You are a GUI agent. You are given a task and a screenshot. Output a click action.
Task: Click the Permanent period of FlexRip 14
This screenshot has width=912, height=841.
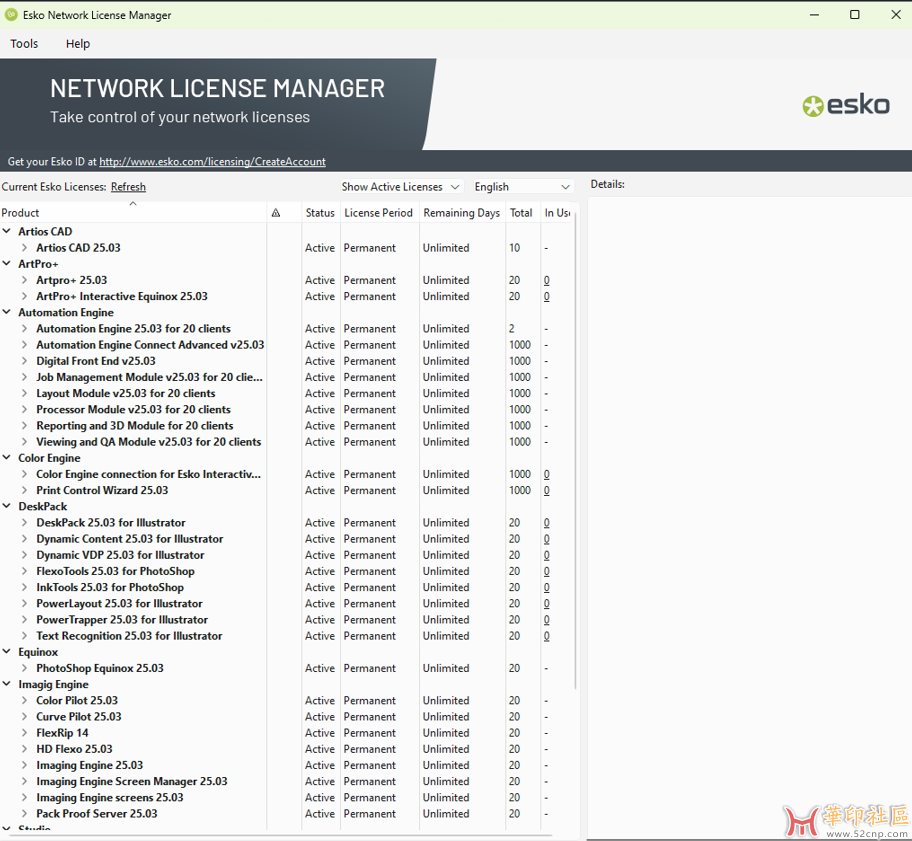369,733
